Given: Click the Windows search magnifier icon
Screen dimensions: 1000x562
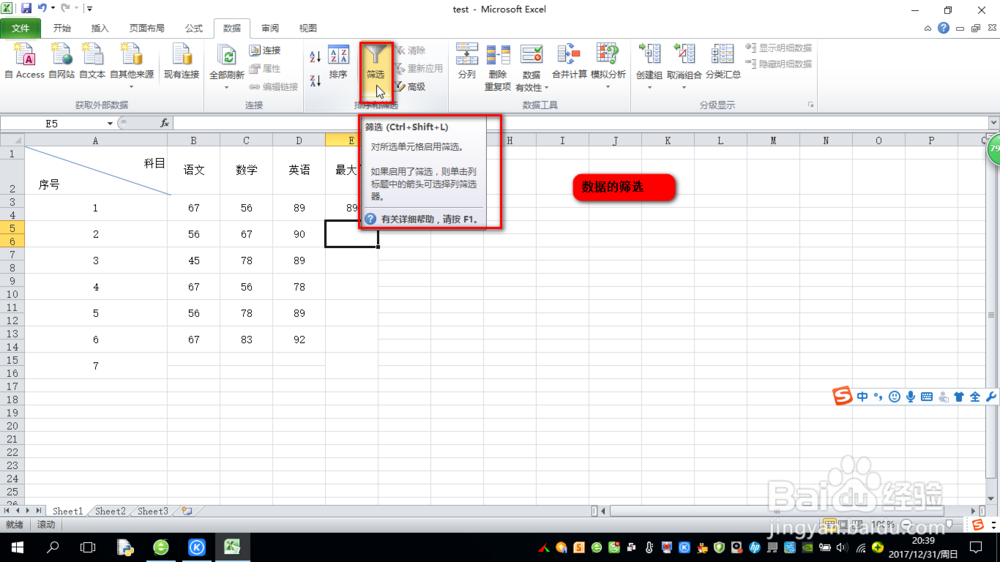Looking at the screenshot, I should (53, 547).
